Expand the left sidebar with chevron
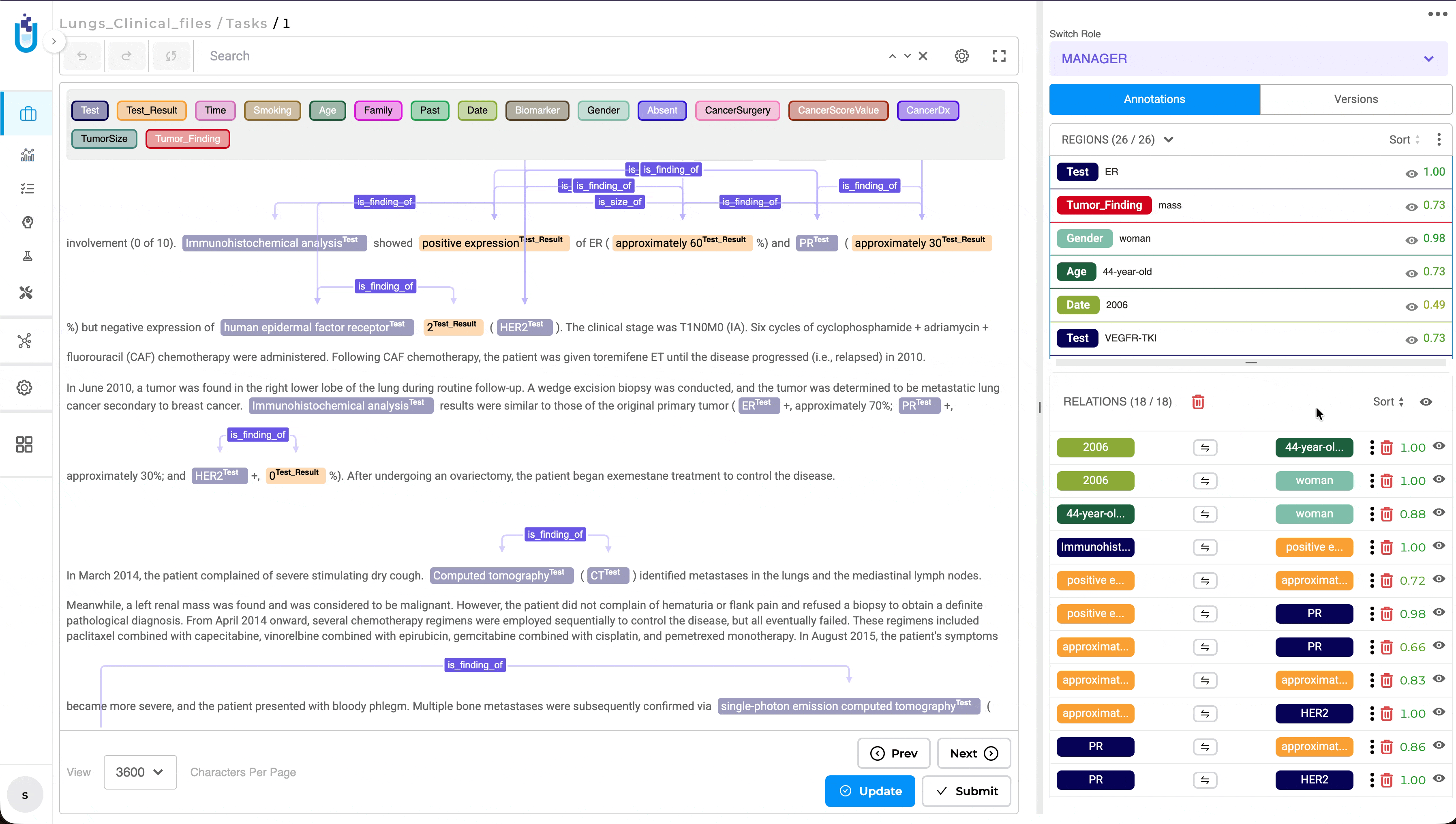This screenshot has width=1456, height=824. point(54,41)
